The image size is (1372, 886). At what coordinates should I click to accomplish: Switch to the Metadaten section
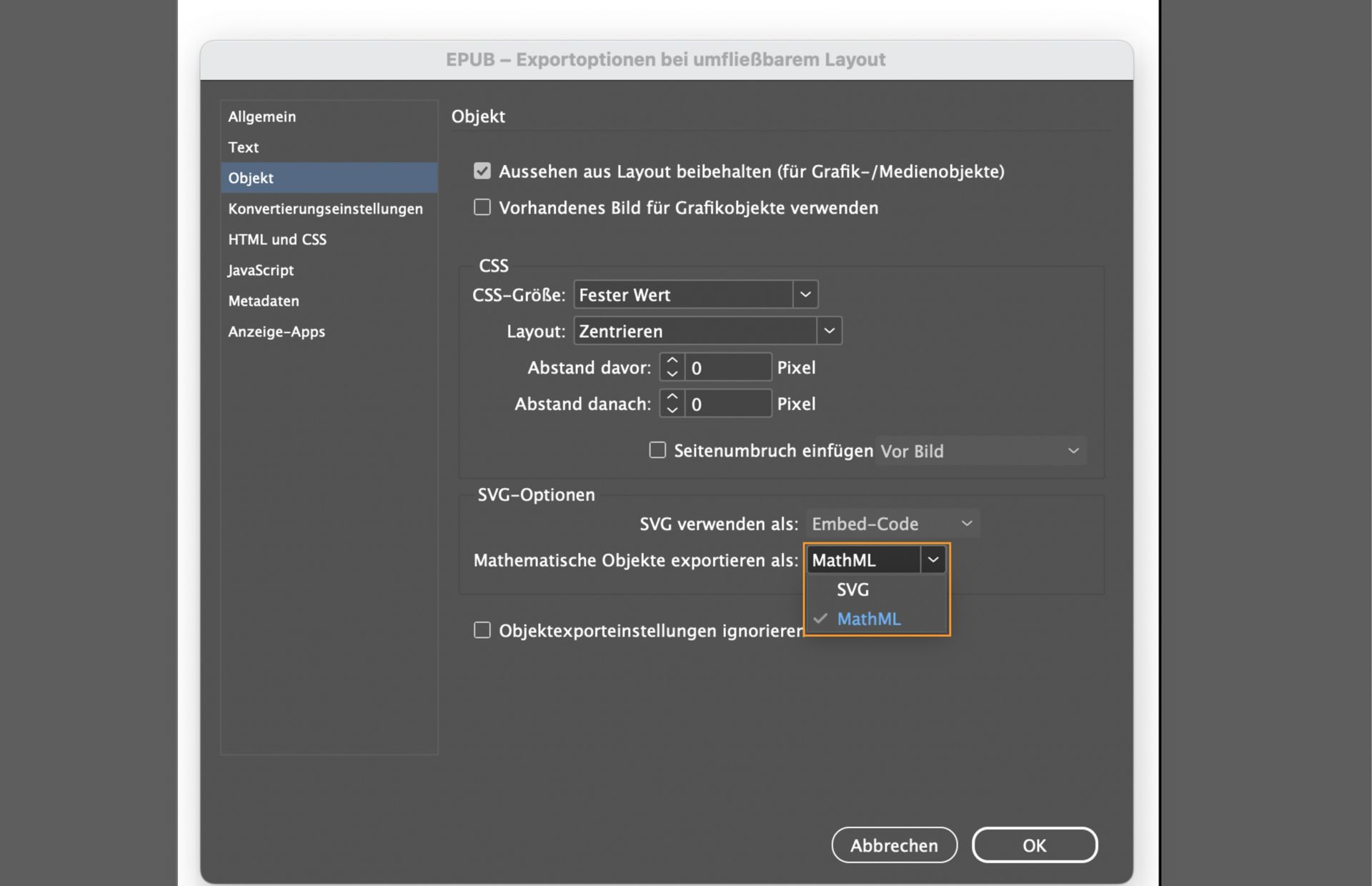[264, 301]
